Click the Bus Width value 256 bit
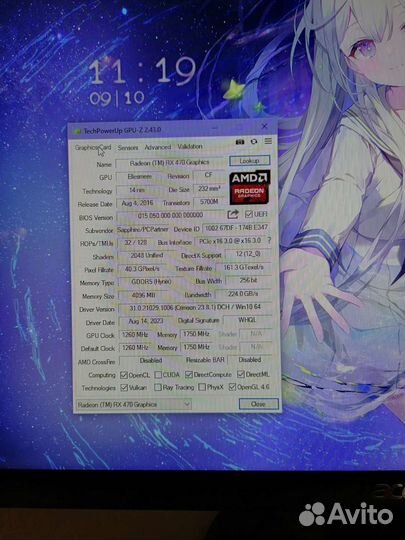This screenshot has height=540, width=405. click(x=248, y=280)
